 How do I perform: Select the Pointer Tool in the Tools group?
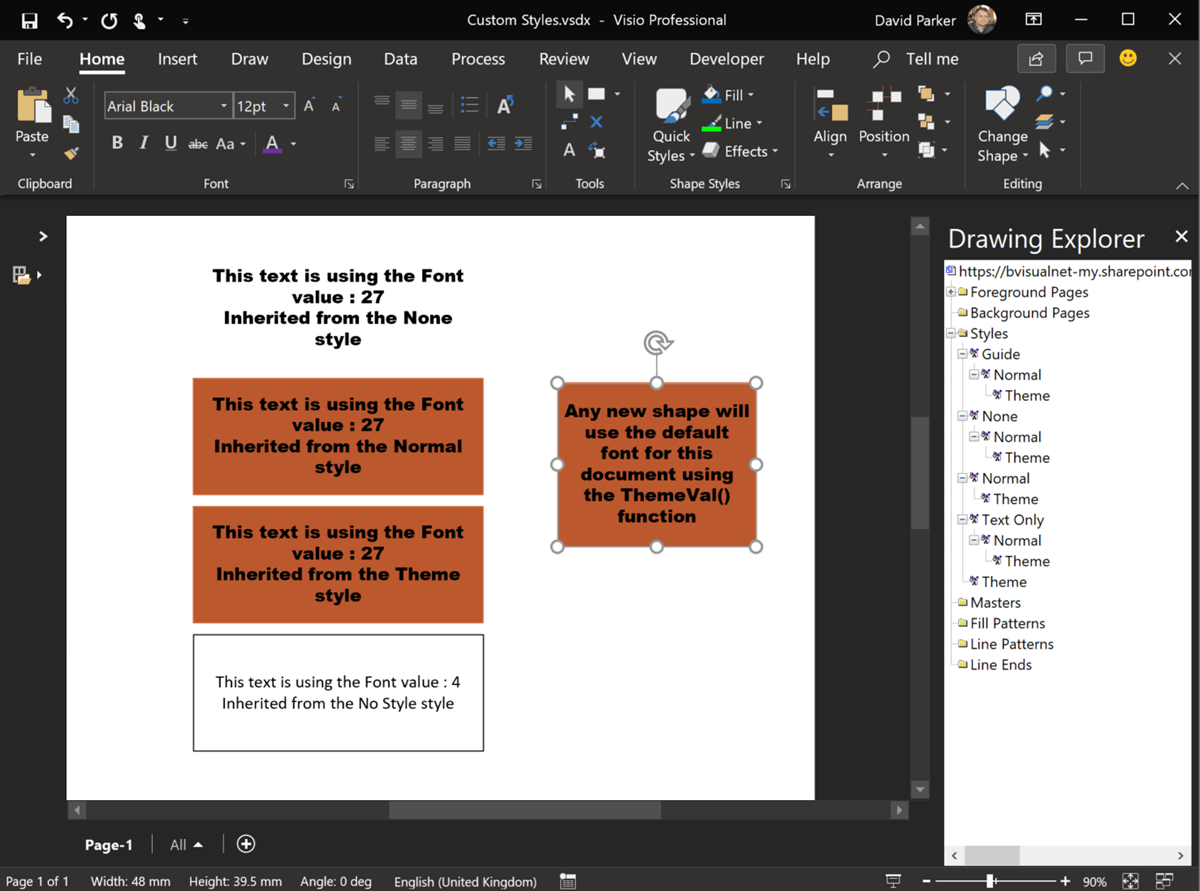(x=568, y=94)
